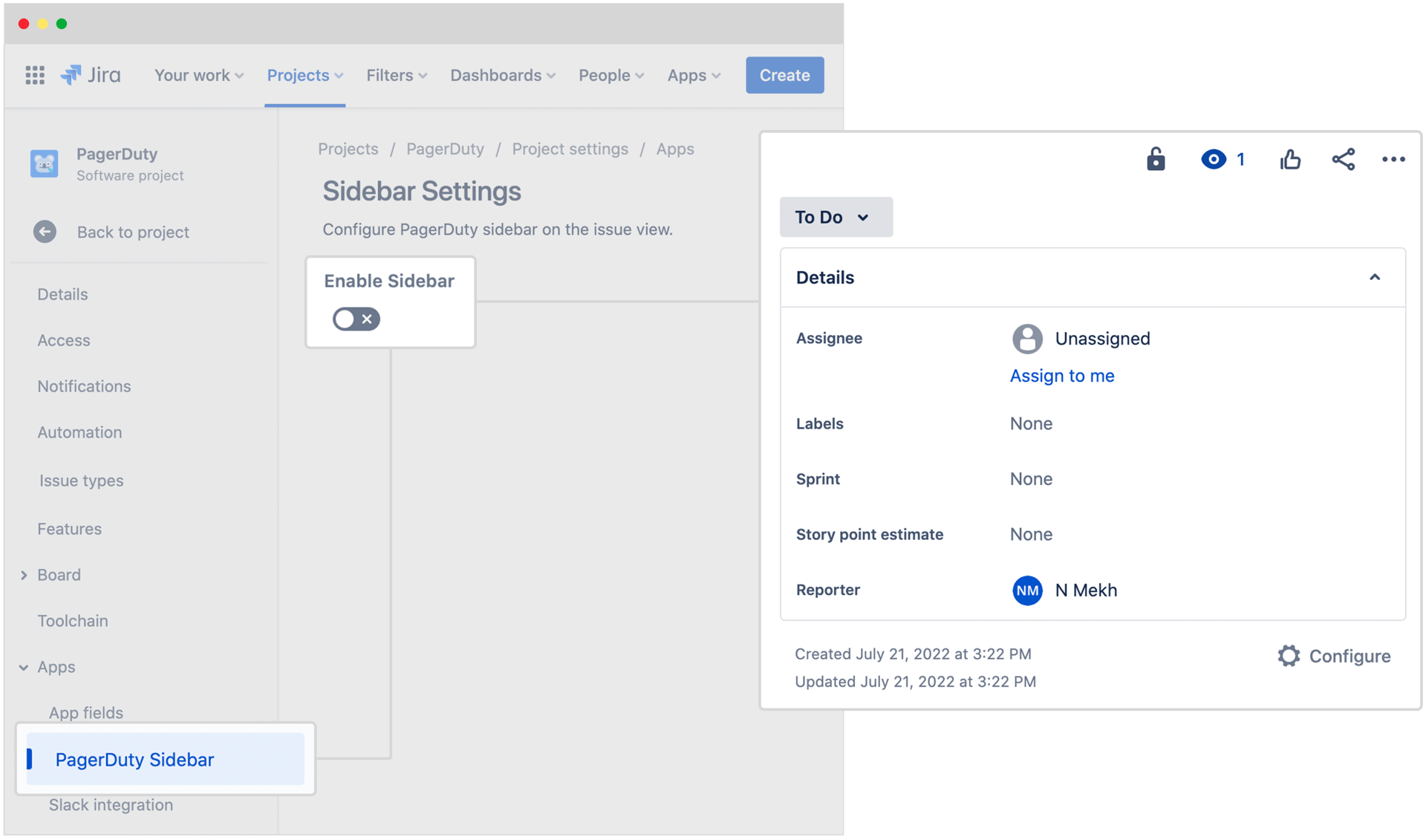Screen dimensions: 1426x840
Task: Toggle the Enable Sidebar switch
Action: [356, 319]
